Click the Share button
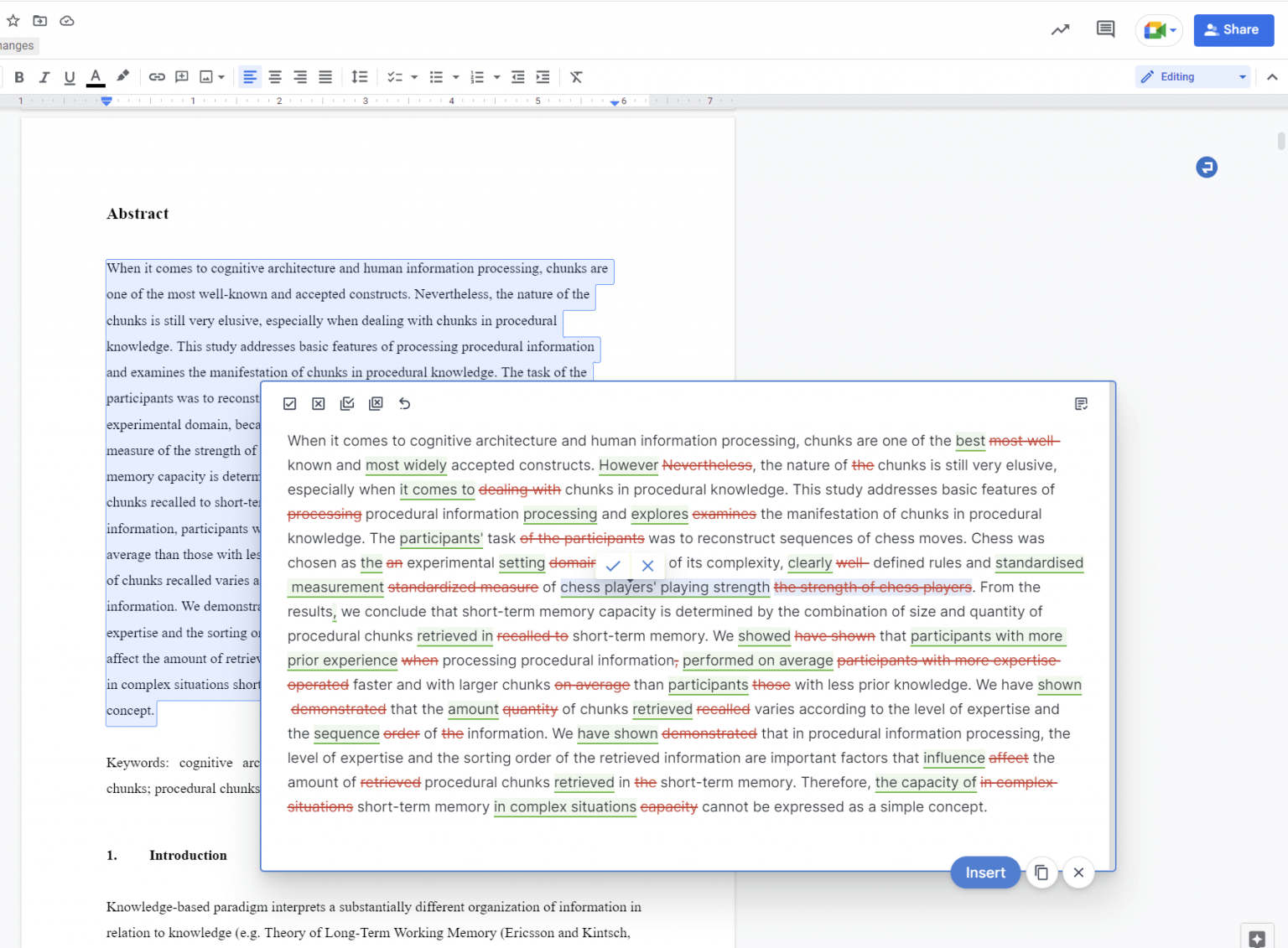Image resolution: width=1288 pixels, height=948 pixels. point(1233,30)
